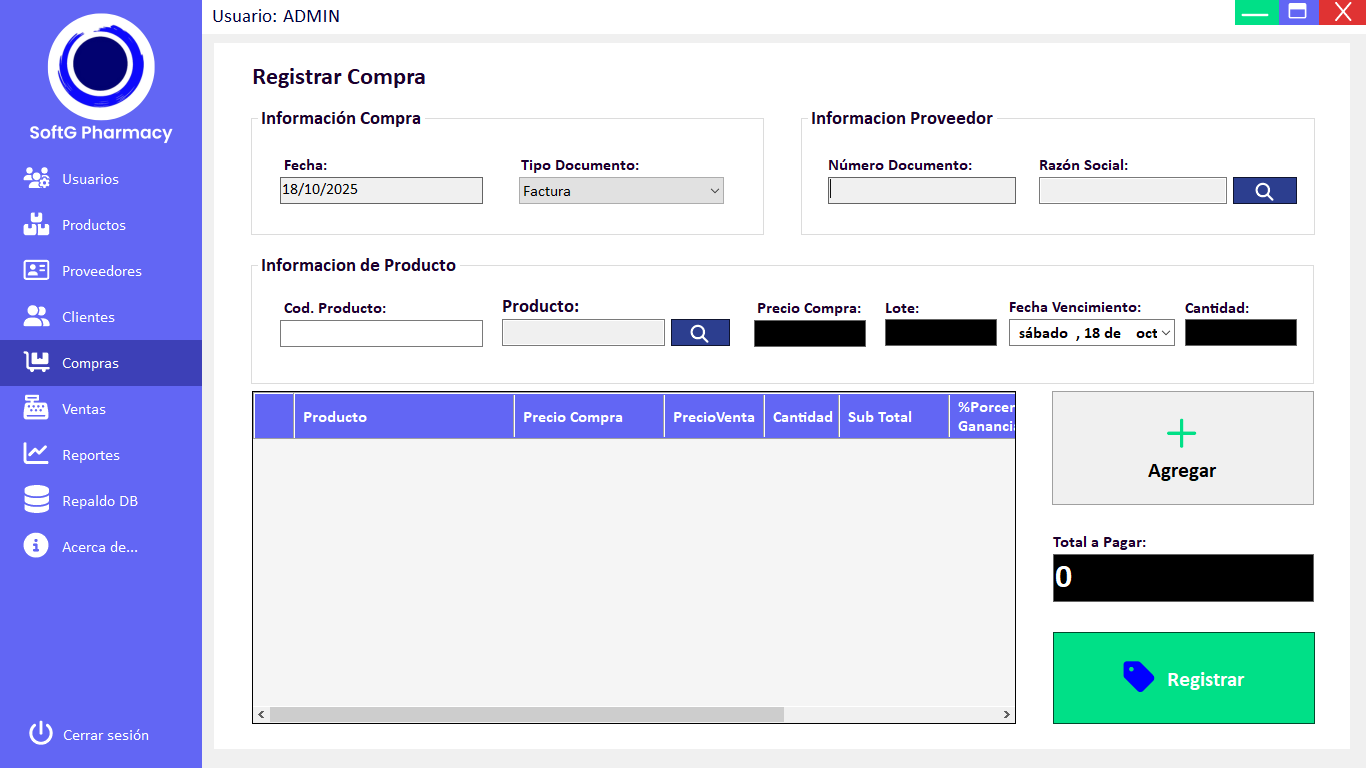Open Proveedores via its card icon

click(x=37, y=271)
